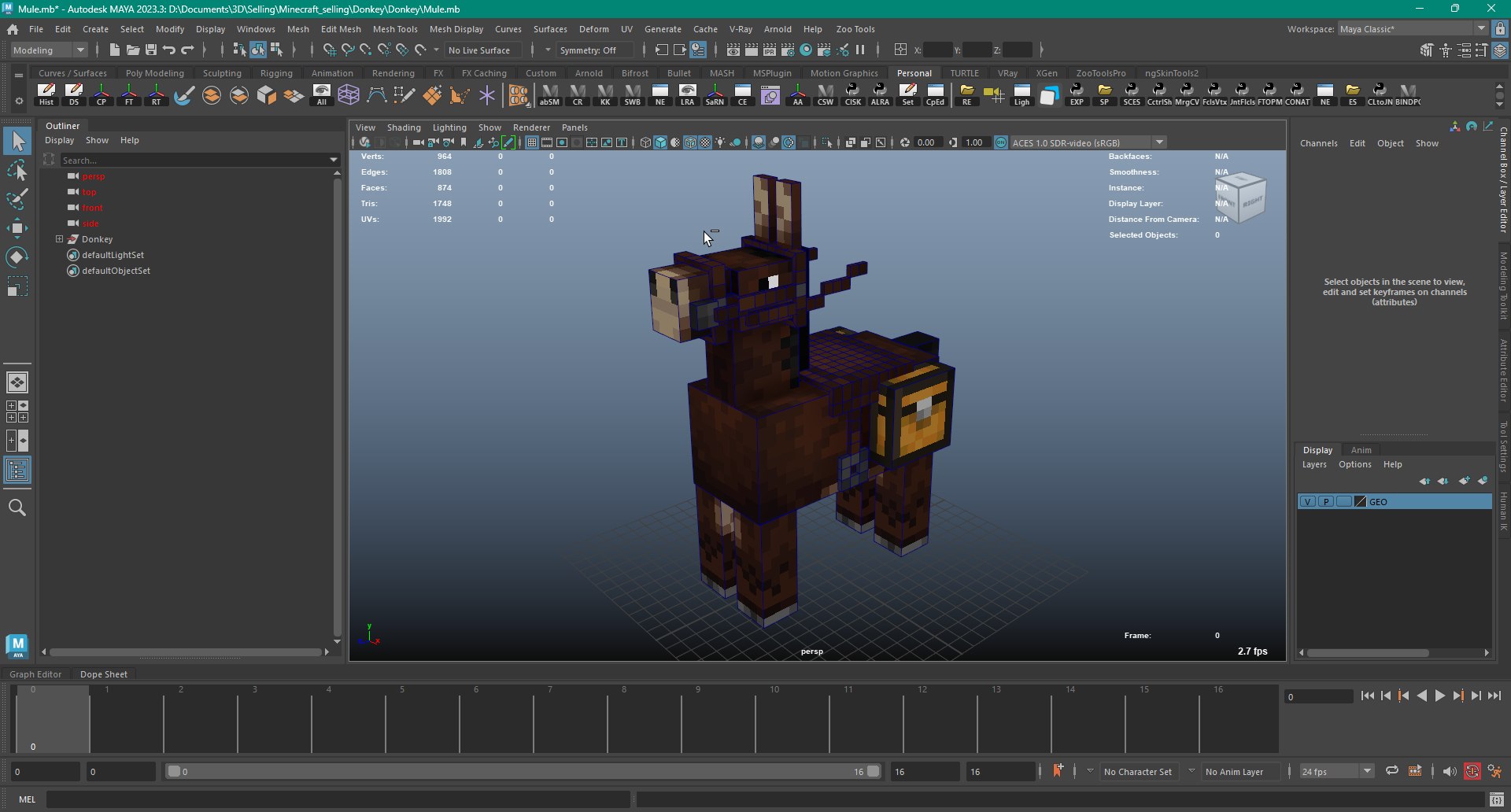Screen dimensions: 1511x812
Task: Switch to the Anim layer tab
Action: pyautogui.click(x=1361, y=449)
